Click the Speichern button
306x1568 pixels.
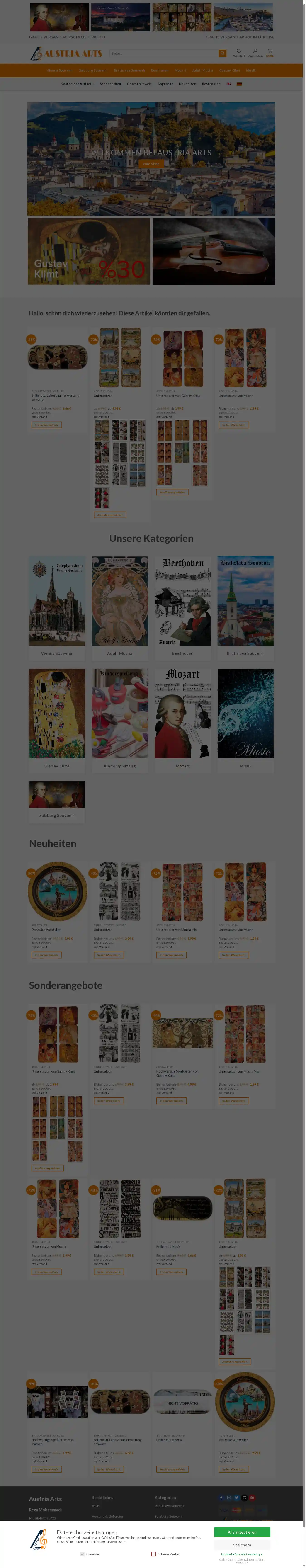(x=242, y=1545)
